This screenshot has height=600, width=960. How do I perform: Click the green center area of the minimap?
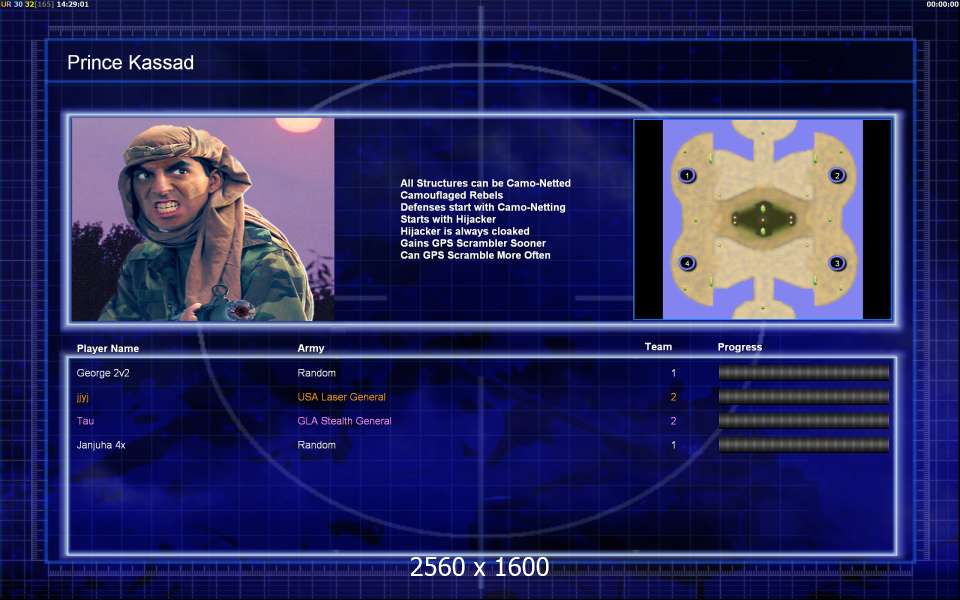(x=762, y=219)
